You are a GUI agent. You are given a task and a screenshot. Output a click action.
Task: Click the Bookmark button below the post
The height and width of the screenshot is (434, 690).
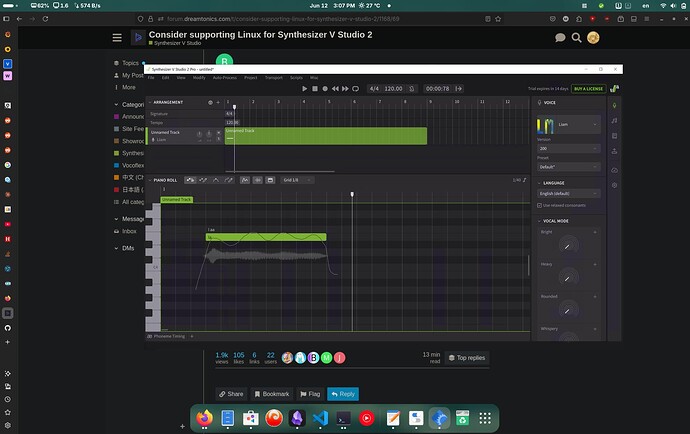click(x=272, y=394)
